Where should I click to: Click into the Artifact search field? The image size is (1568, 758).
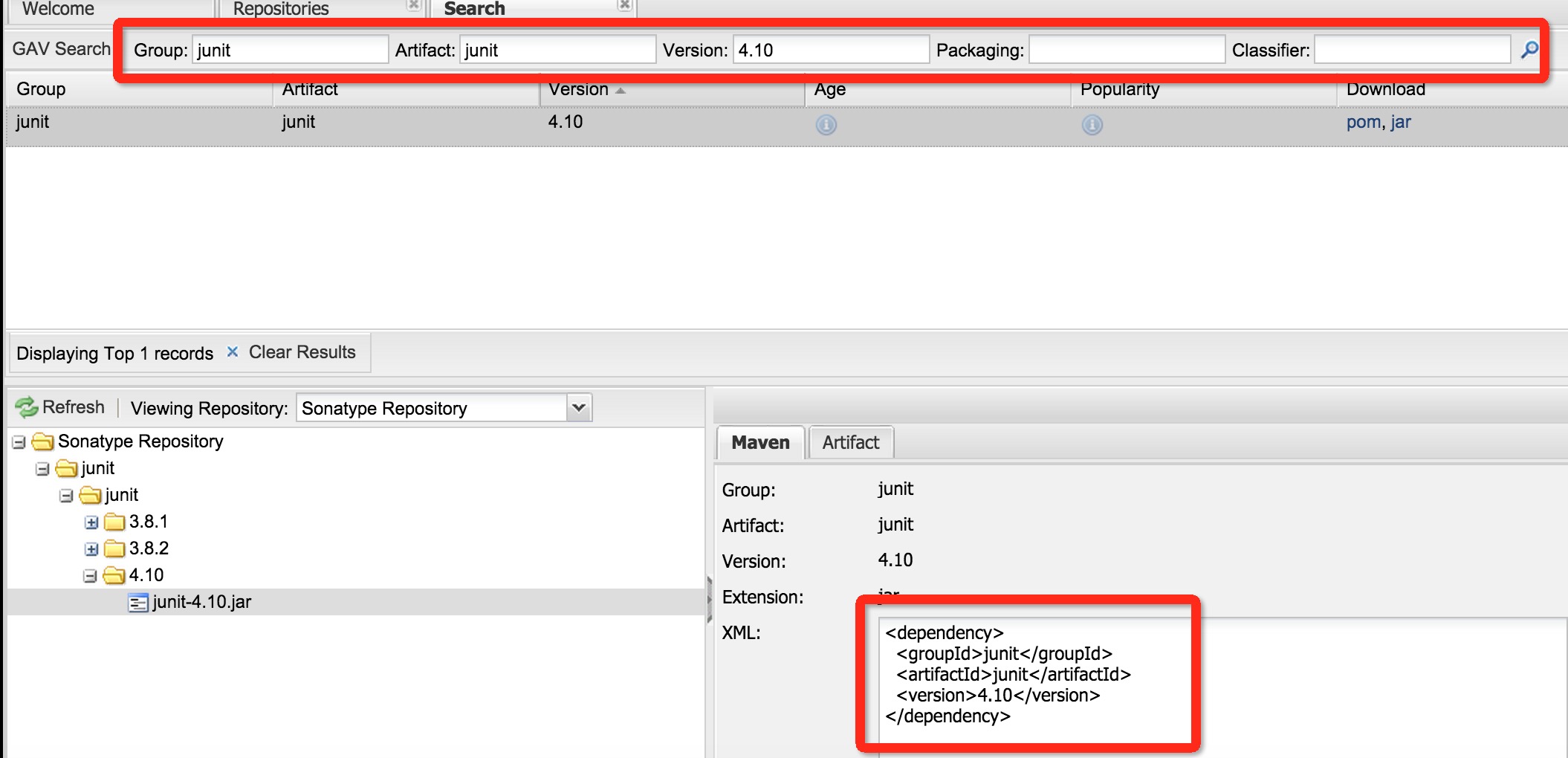click(557, 50)
